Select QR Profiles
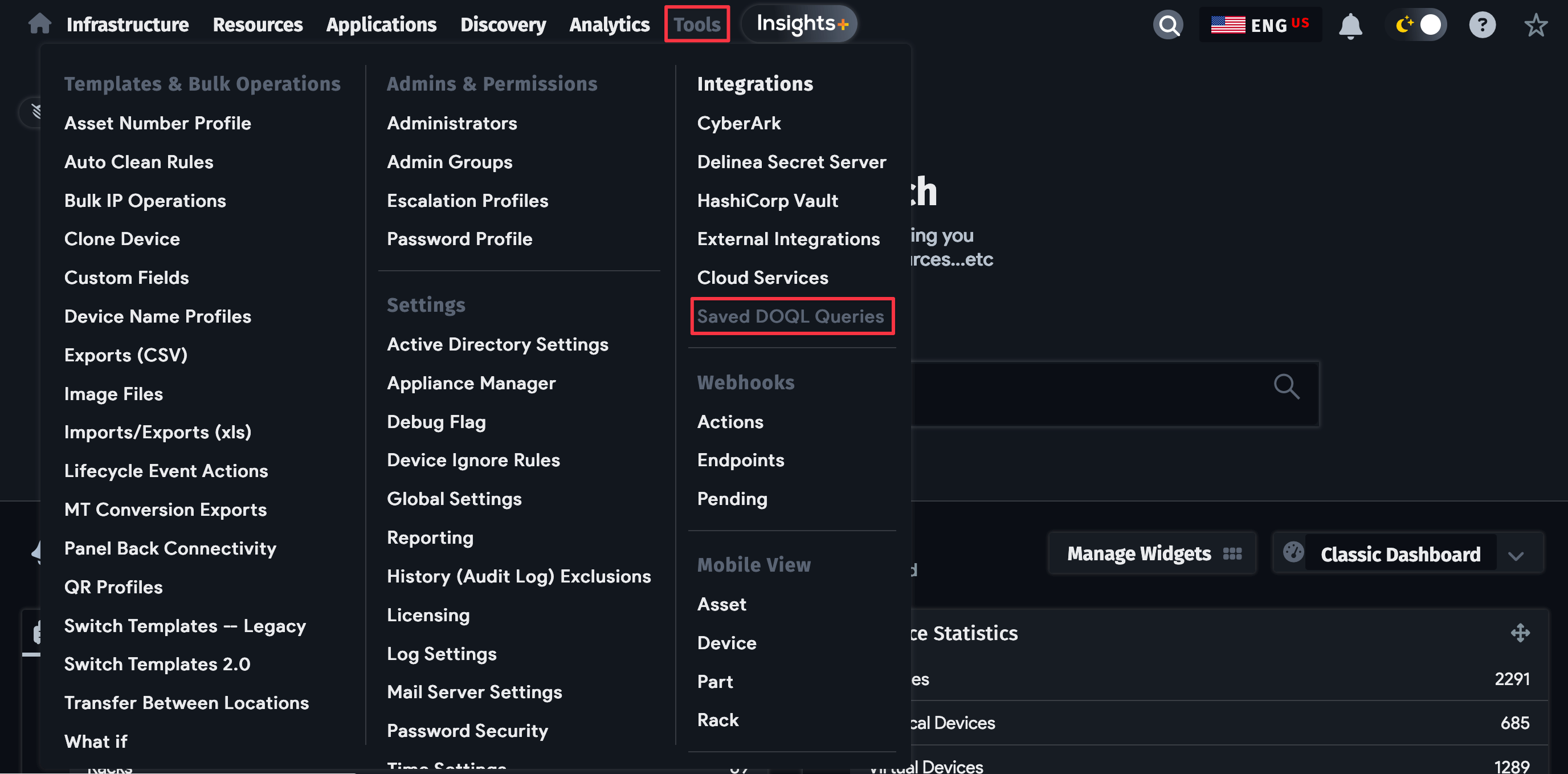The width and height of the screenshot is (1568, 774). coord(114,587)
